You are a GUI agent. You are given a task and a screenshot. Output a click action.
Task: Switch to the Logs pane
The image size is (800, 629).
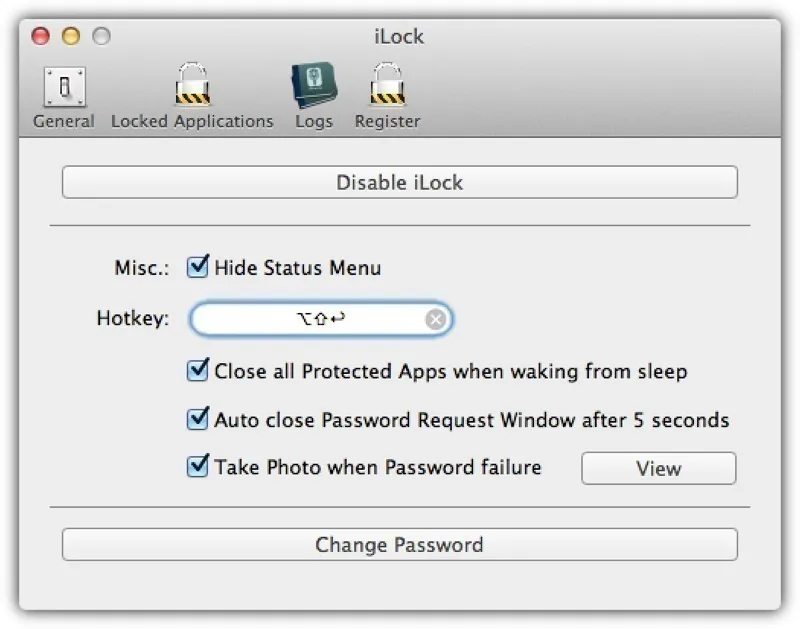click(314, 95)
